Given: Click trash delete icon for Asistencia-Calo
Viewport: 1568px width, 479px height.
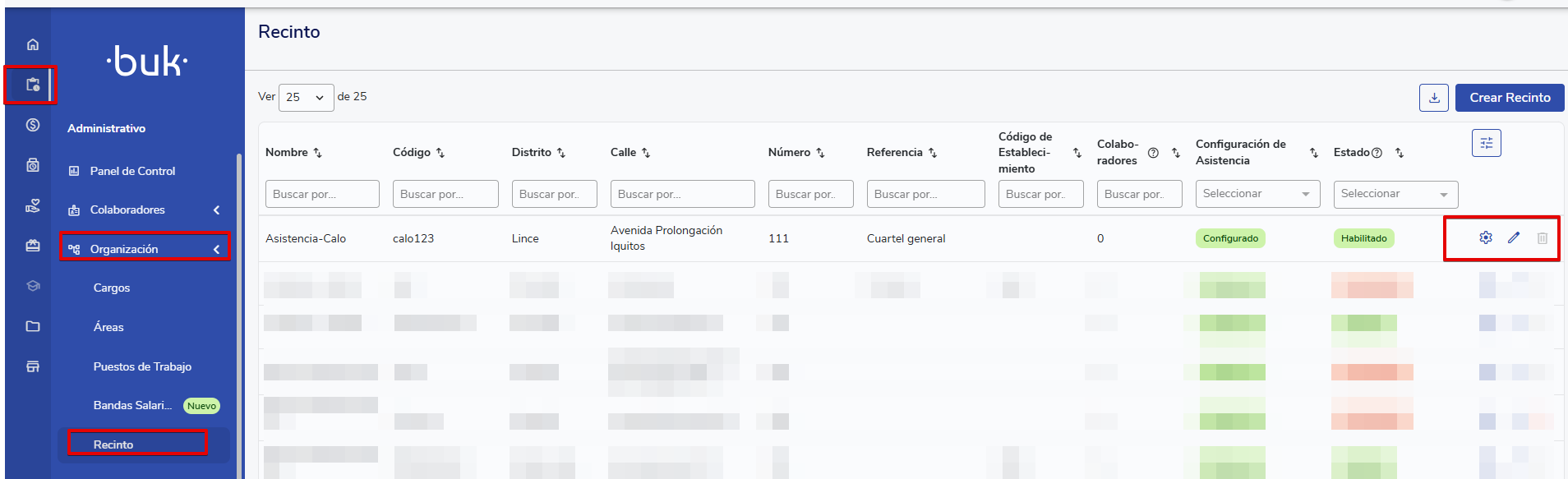Looking at the screenshot, I should pyautogui.click(x=1542, y=238).
